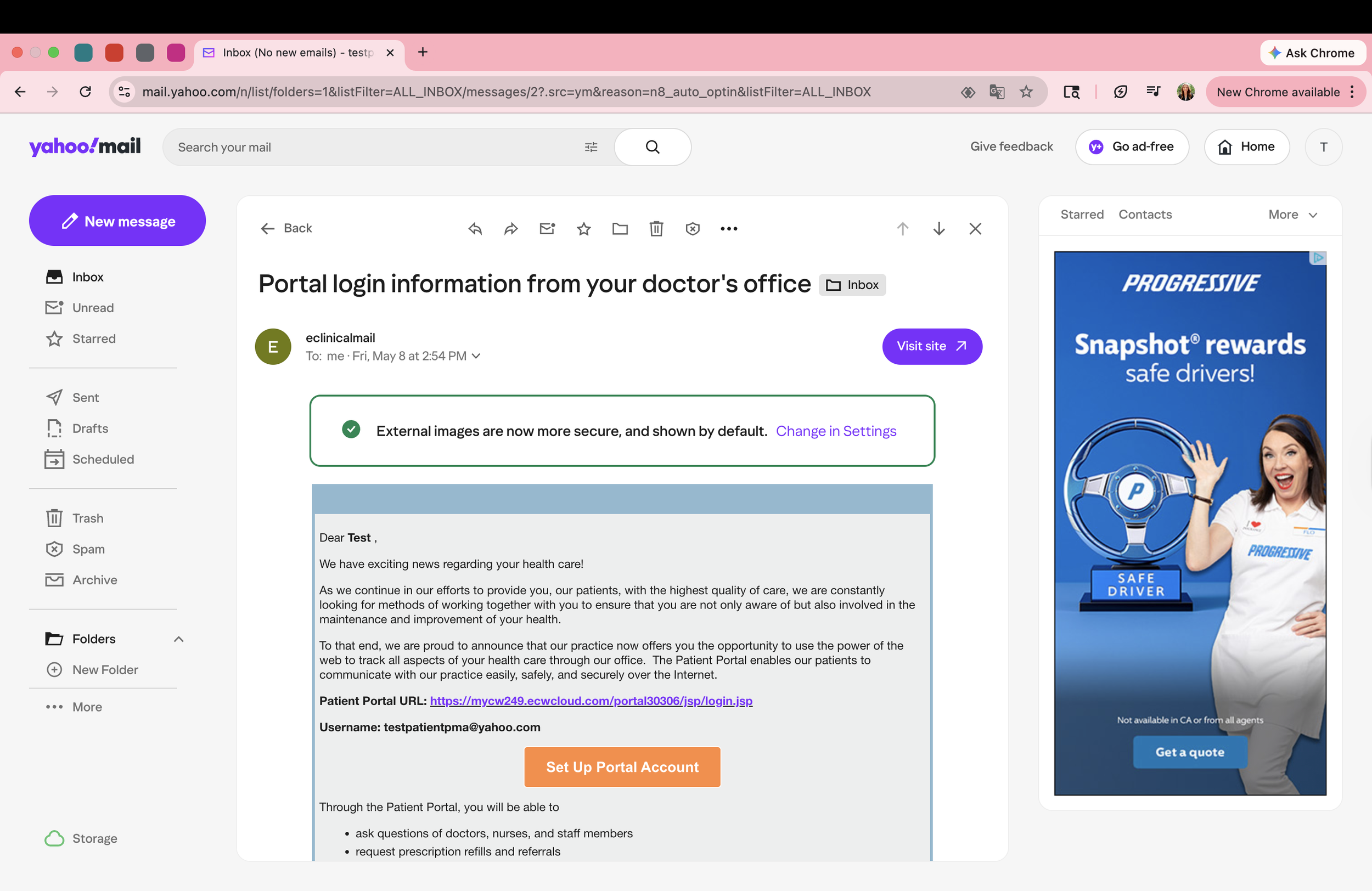Bookmark this page with the star icon
This screenshot has width=1372, height=891.
(x=1026, y=92)
